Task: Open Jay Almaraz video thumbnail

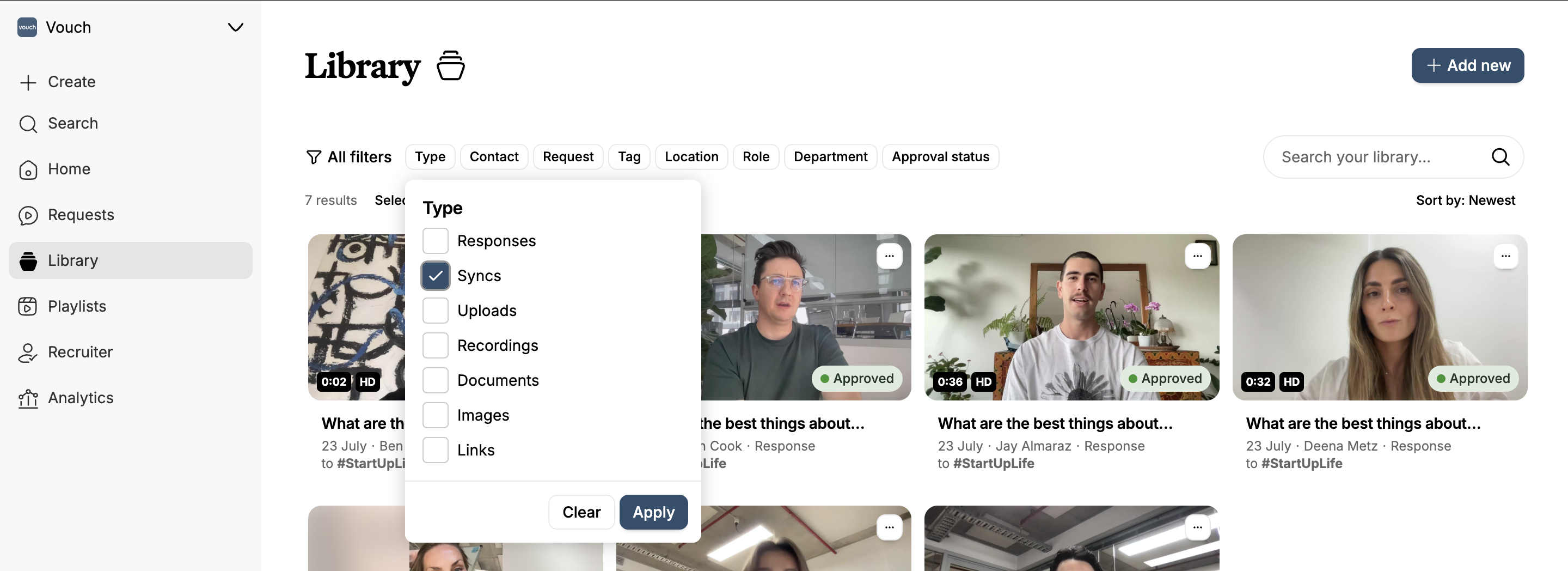Action: click(x=1071, y=317)
